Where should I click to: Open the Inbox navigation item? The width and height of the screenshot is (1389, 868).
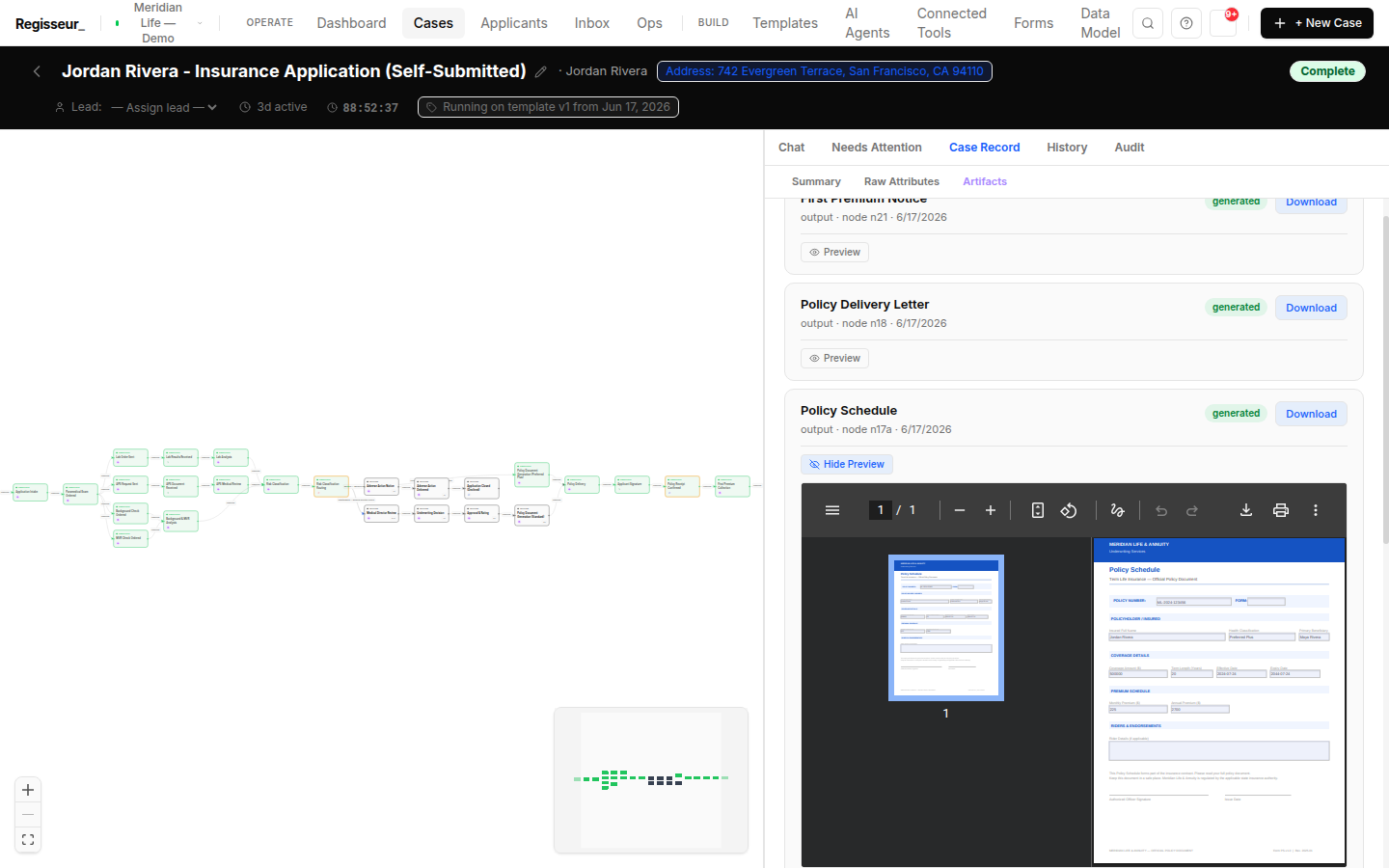click(x=592, y=23)
